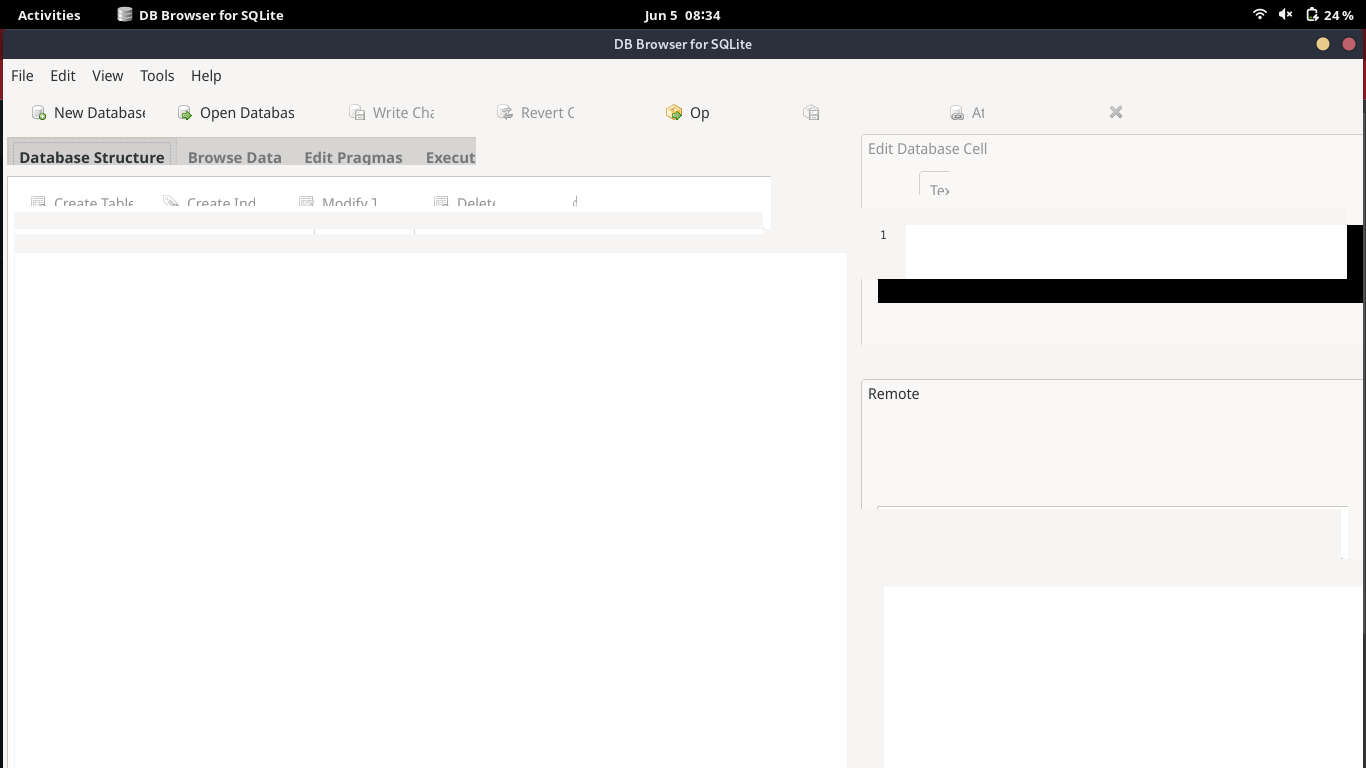Image resolution: width=1366 pixels, height=768 pixels.
Task: Click the Wi-Fi status icon
Action: (1260, 15)
